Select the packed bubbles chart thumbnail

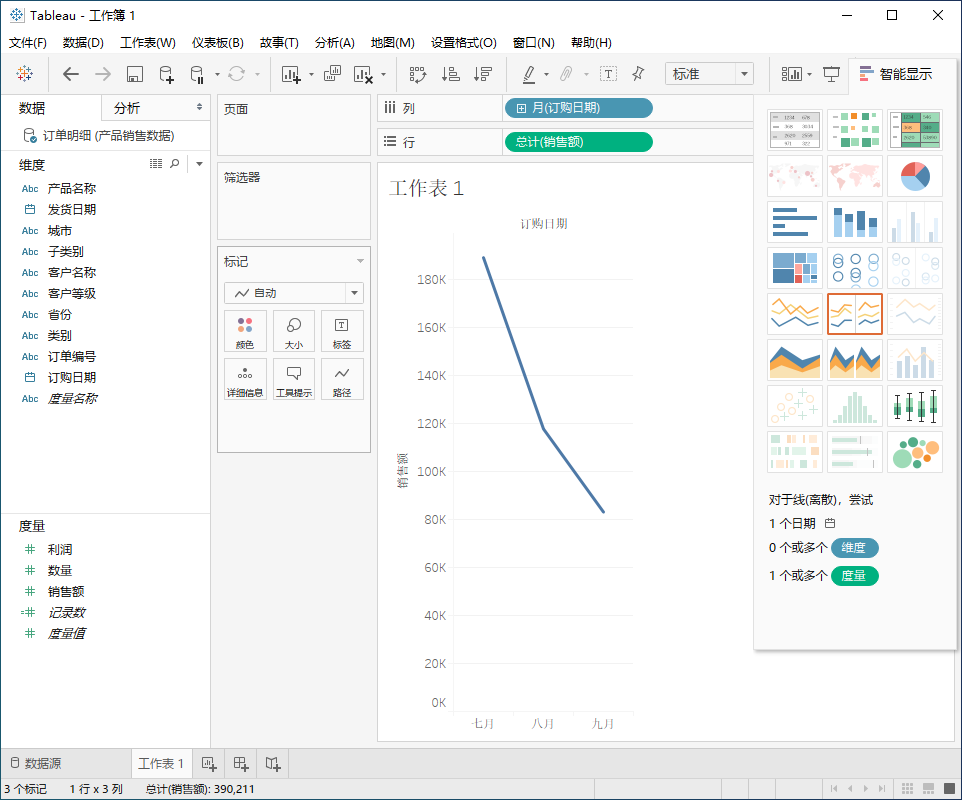[915, 452]
